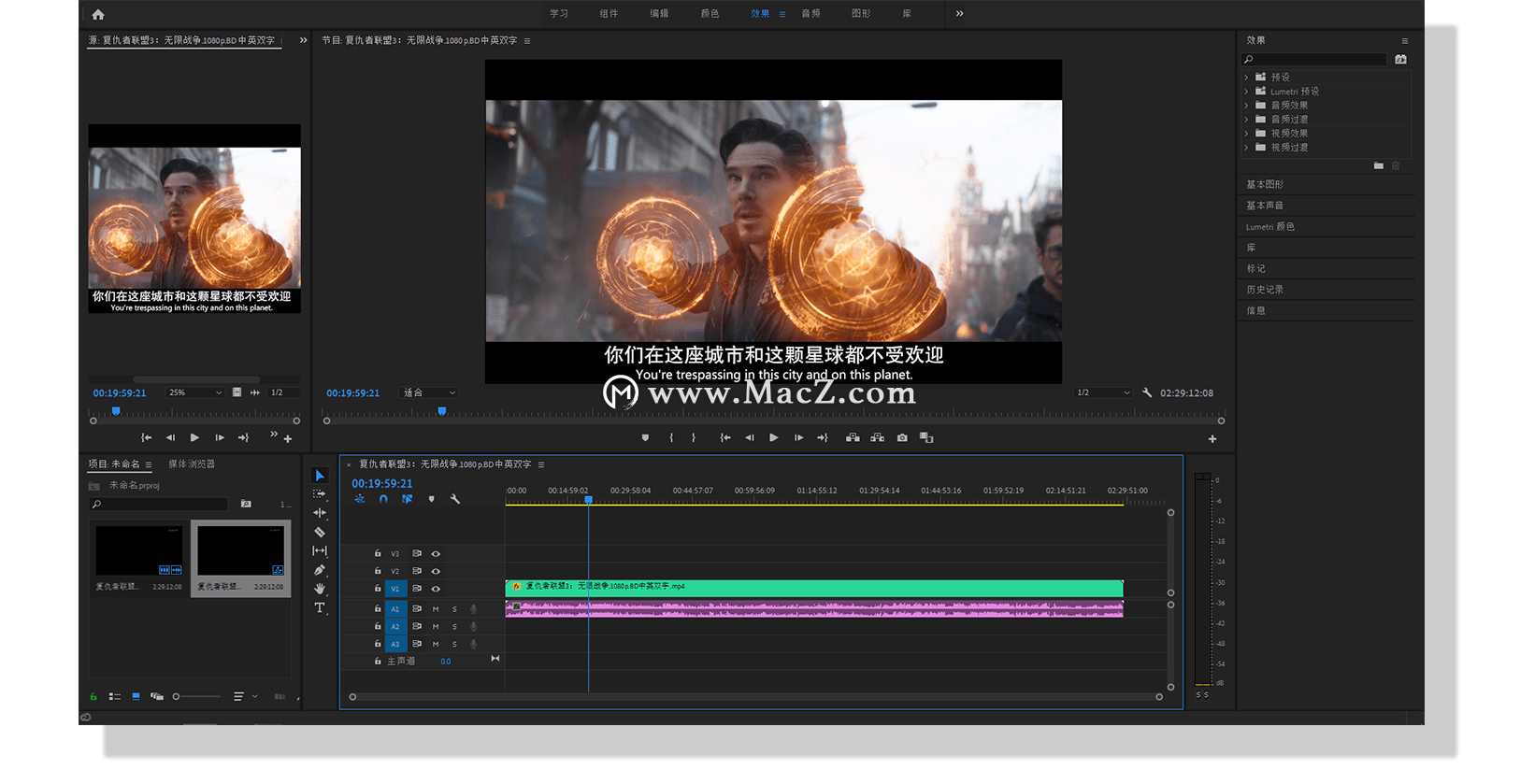Open the Program monitor button editor plus
This screenshot has width=1520, height=784.
[x=1212, y=438]
